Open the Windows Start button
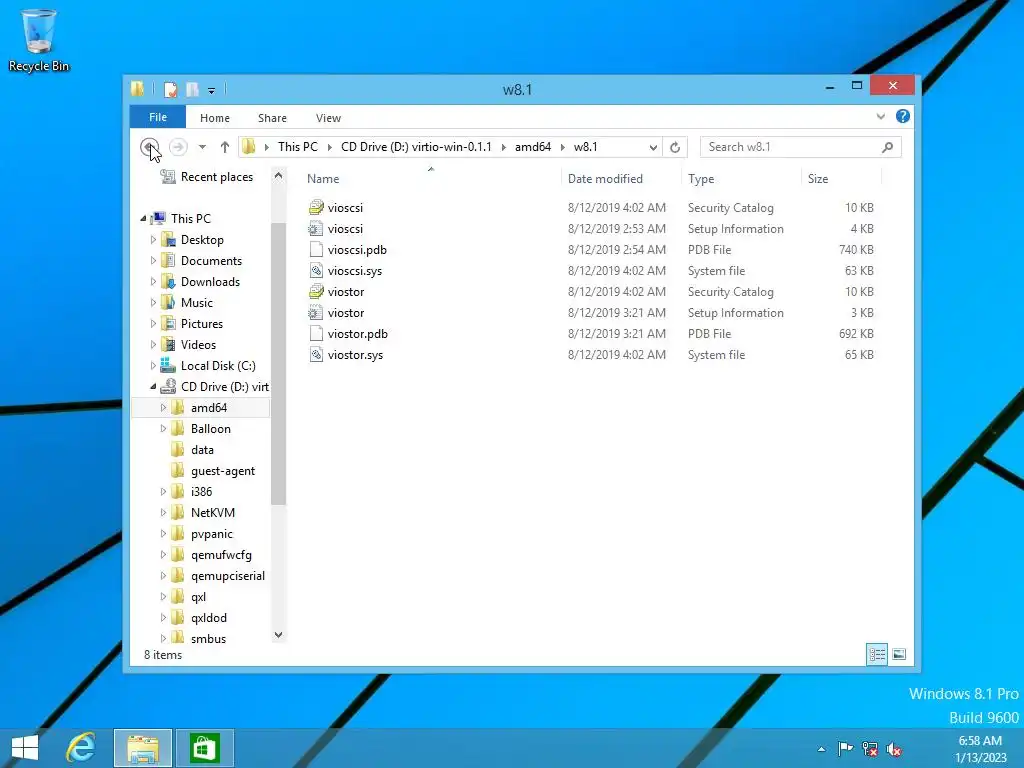Screen dimensions: 1024x768 point(25,748)
